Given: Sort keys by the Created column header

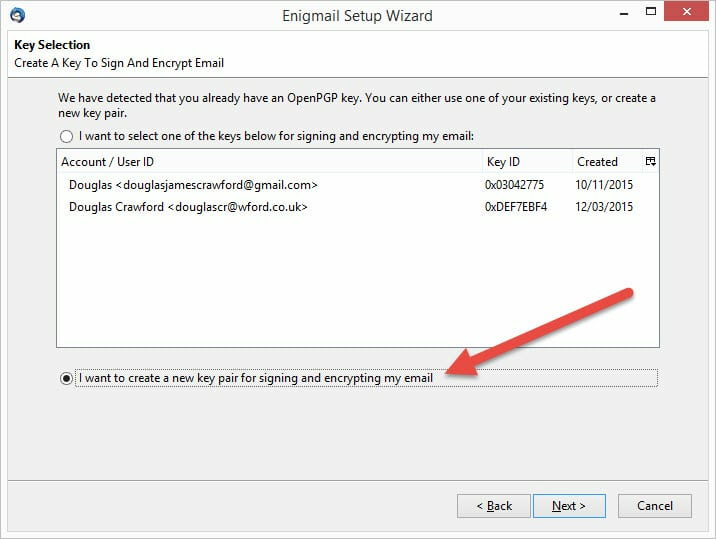Looking at the screenshot, I should pos(607,161).
